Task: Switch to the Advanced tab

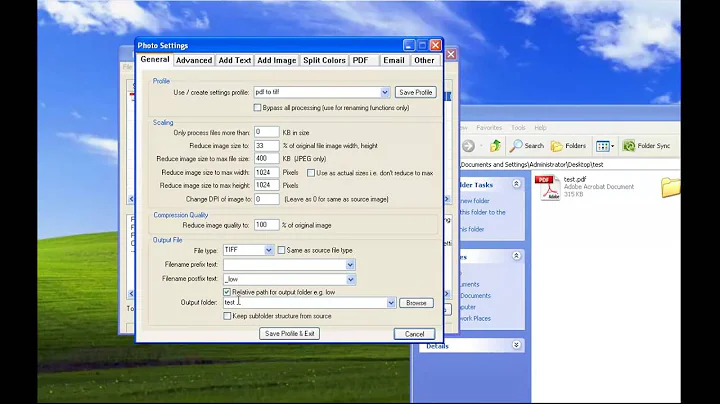Action: coord(194,60)
